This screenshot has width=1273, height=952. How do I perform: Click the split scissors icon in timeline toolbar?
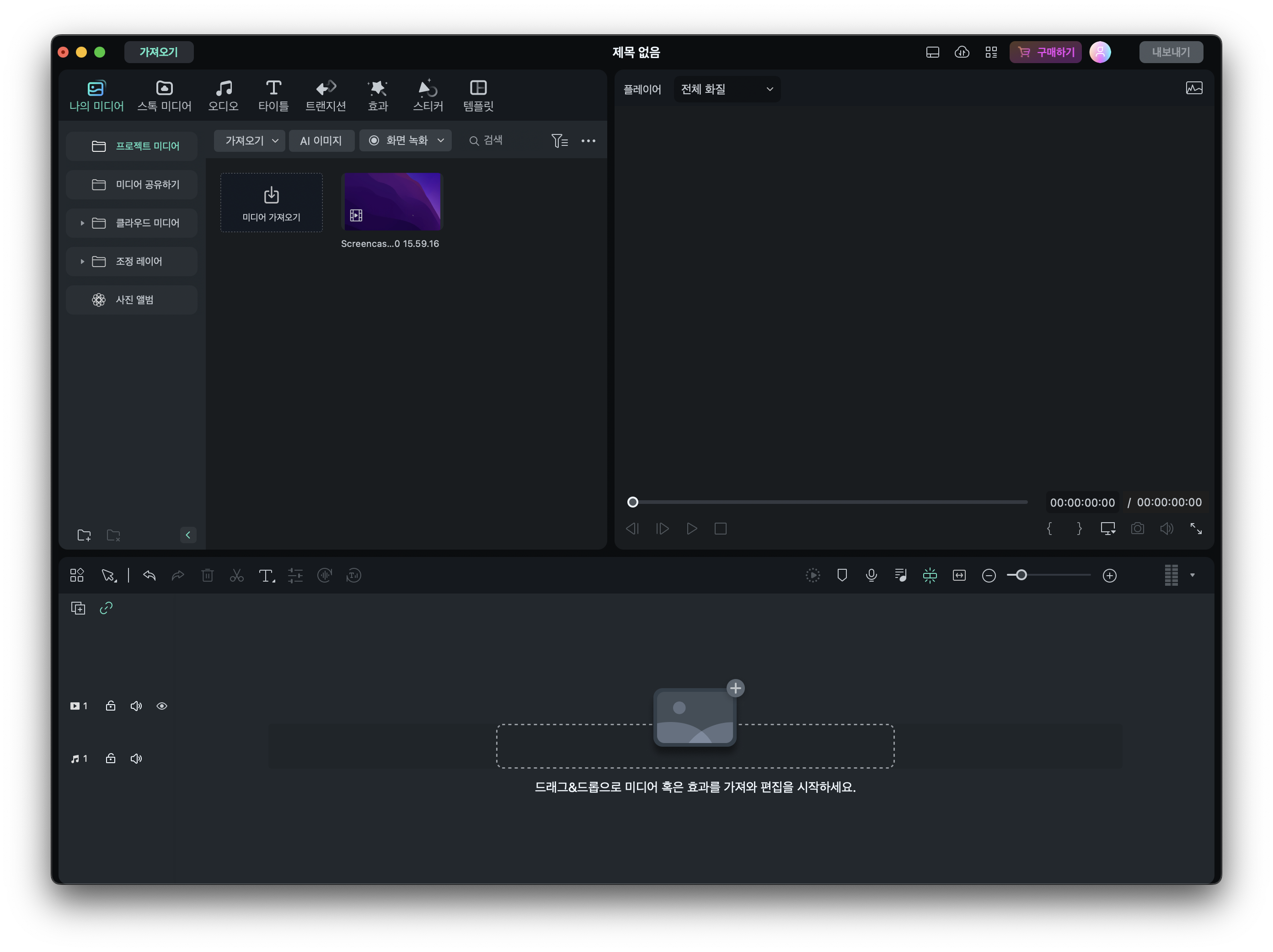pyautogui.click(x=236, y=576)
